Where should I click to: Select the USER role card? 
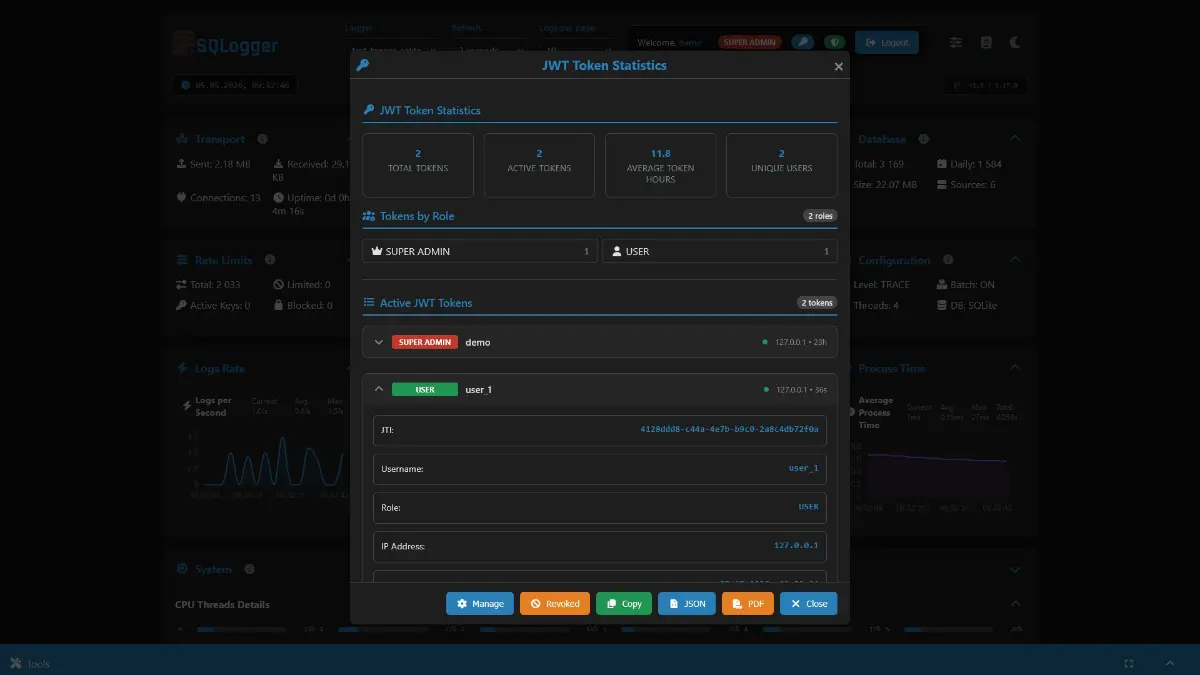point(720,251)
